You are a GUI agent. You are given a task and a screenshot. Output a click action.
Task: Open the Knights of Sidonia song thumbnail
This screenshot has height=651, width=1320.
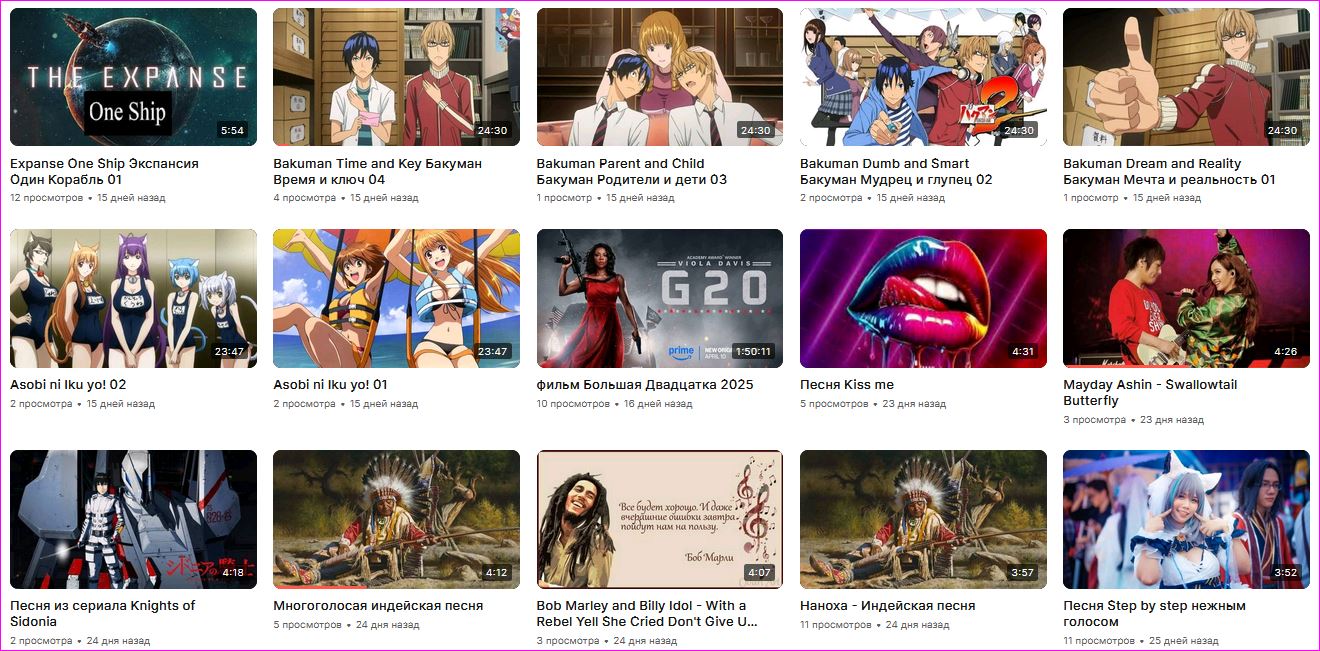point(133,519)
